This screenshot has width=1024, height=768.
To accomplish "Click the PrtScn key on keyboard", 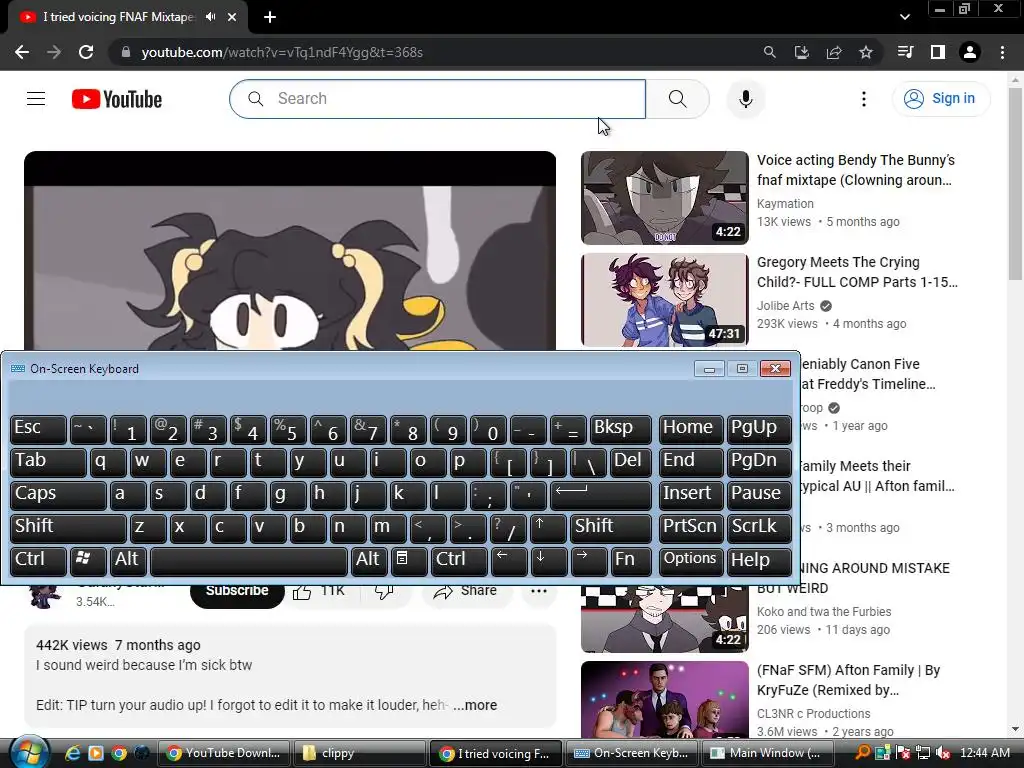I will click(690, 528).
